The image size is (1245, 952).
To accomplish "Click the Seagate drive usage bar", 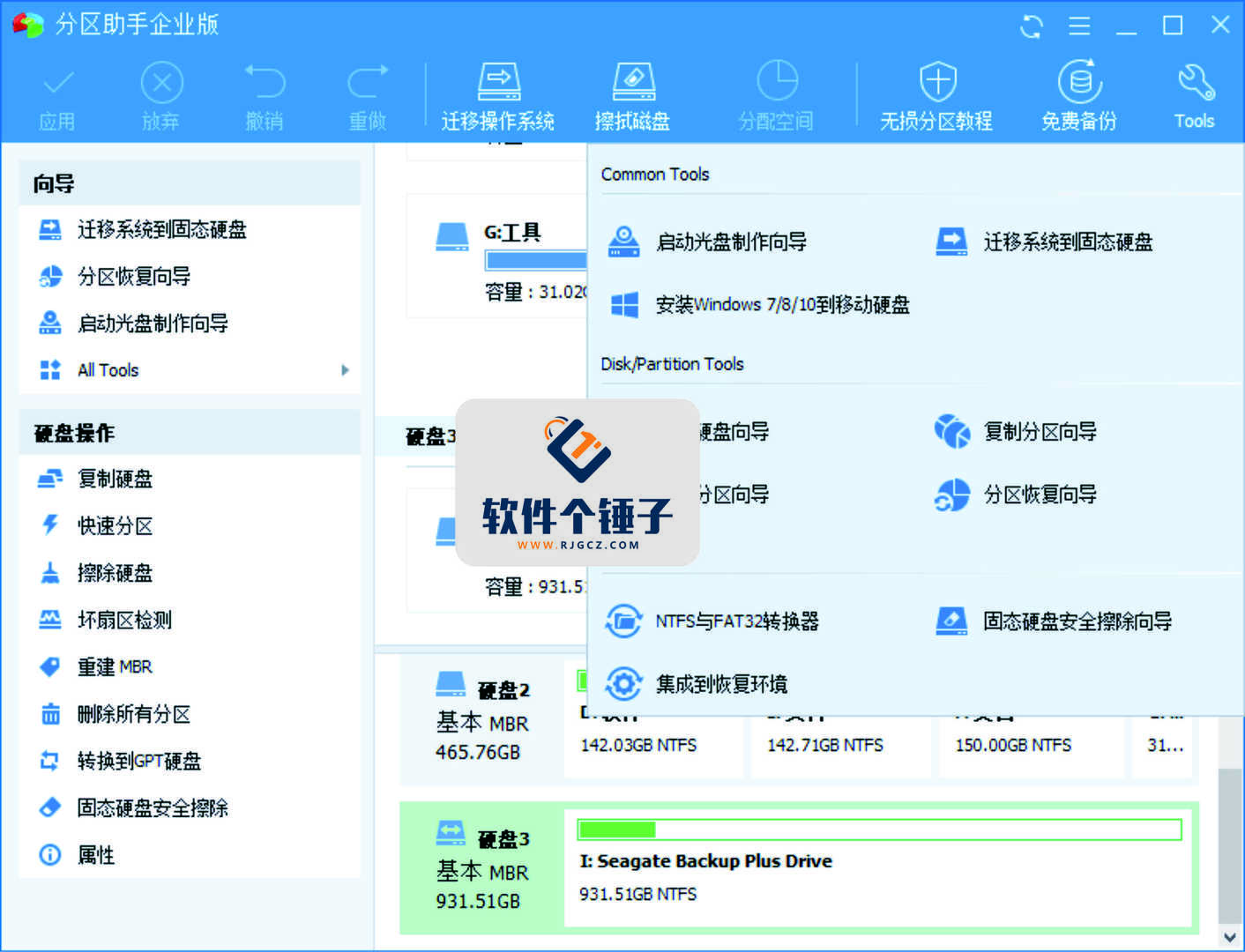I will pyautogui.click(x=879, y=829).
